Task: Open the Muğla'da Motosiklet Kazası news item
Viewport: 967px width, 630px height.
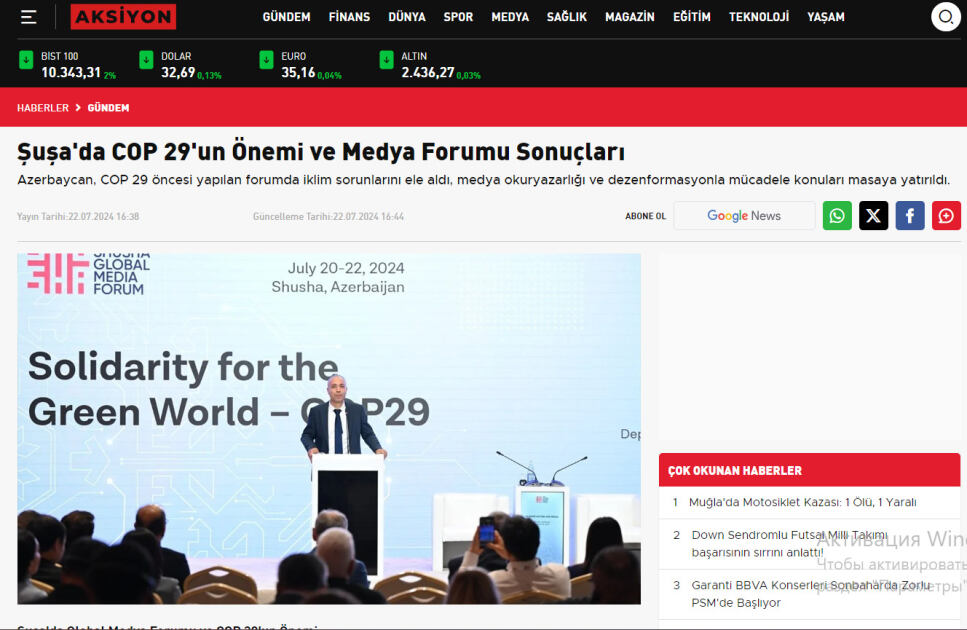Action: pyautogui.click(x=802, y=502)
